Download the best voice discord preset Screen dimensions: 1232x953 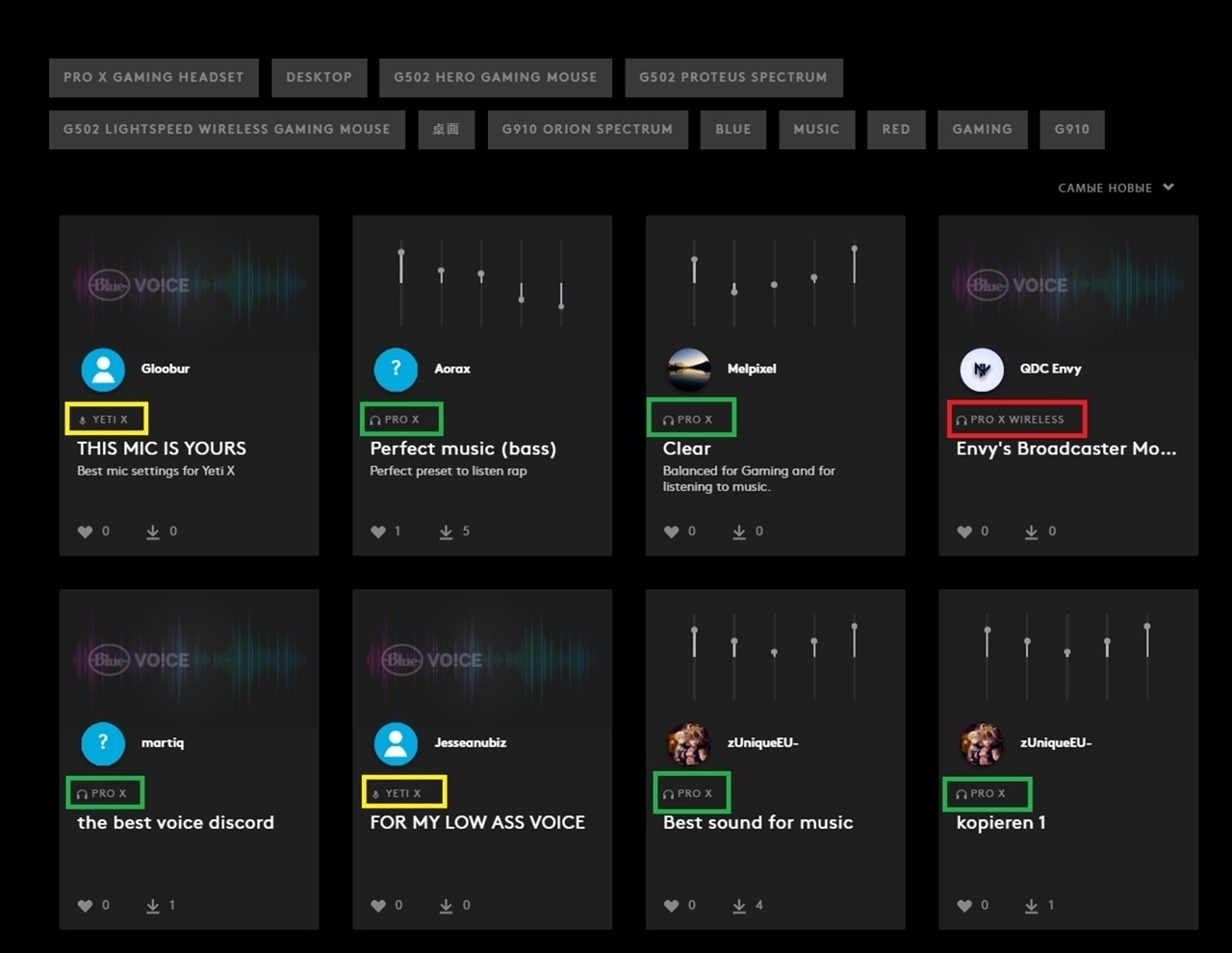click(x=152, y=906)
